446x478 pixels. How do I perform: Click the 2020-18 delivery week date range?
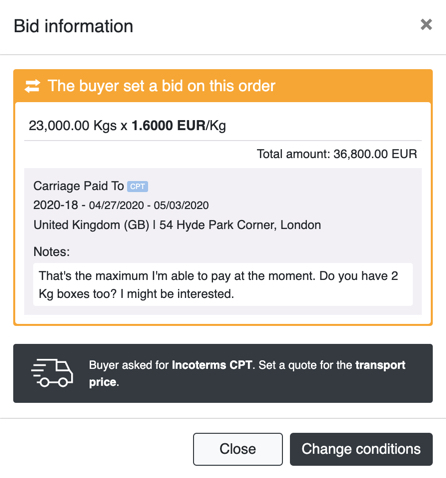pos(121,205)
